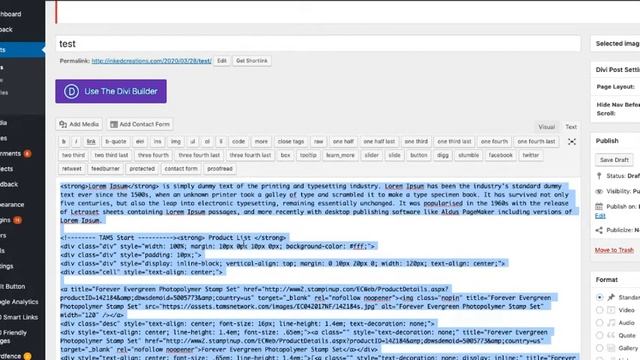Click the two third shortcode button
The image size is (640, 360).
click(x=73, y=156)
